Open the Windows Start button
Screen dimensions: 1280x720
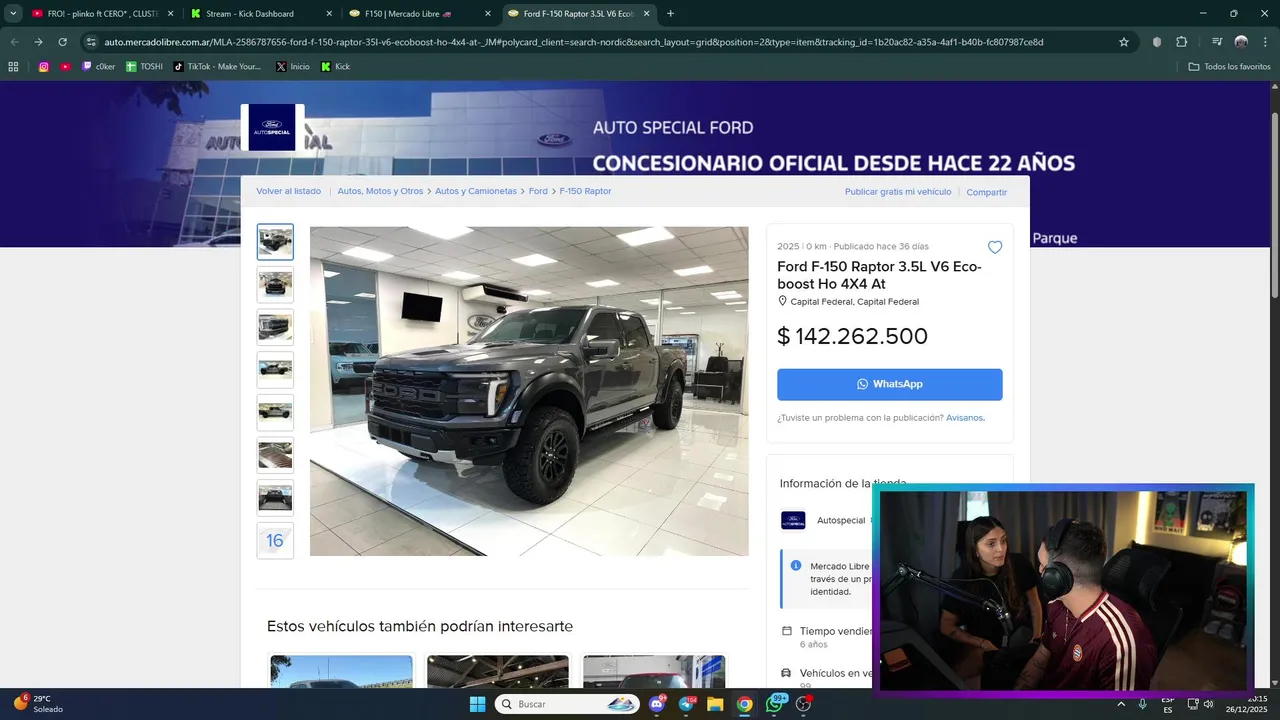point(477,704)
